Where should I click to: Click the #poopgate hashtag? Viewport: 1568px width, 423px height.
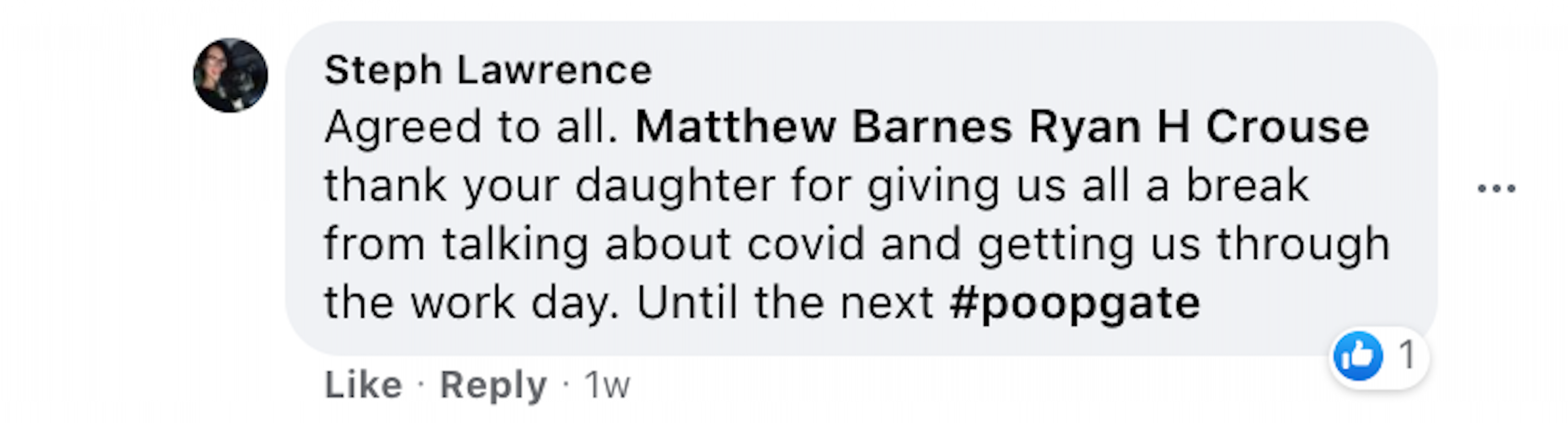[x=1075, y=302]
